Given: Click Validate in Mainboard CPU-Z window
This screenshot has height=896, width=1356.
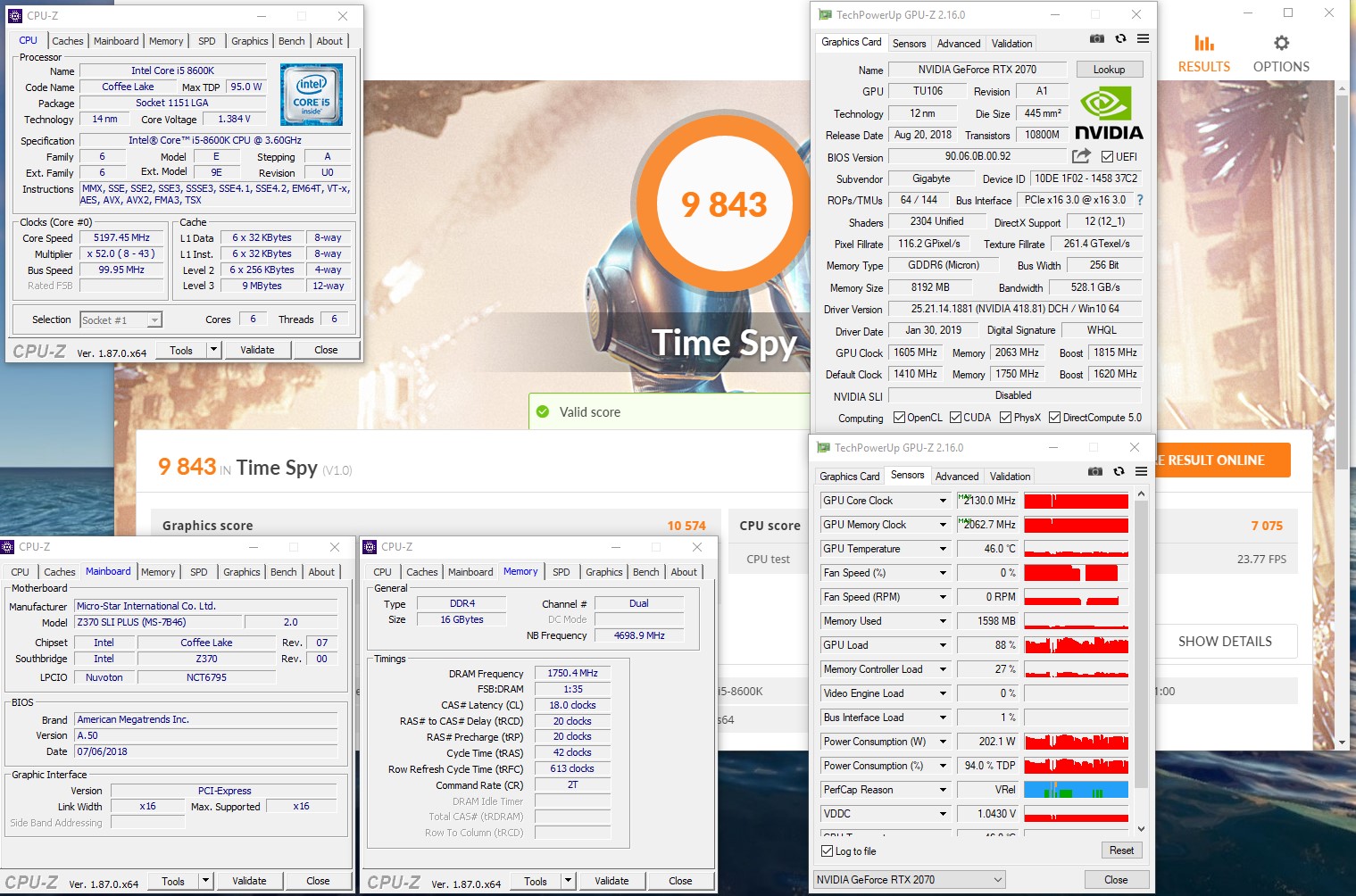Looking at the screenshot, I should [x=249, y=881].
